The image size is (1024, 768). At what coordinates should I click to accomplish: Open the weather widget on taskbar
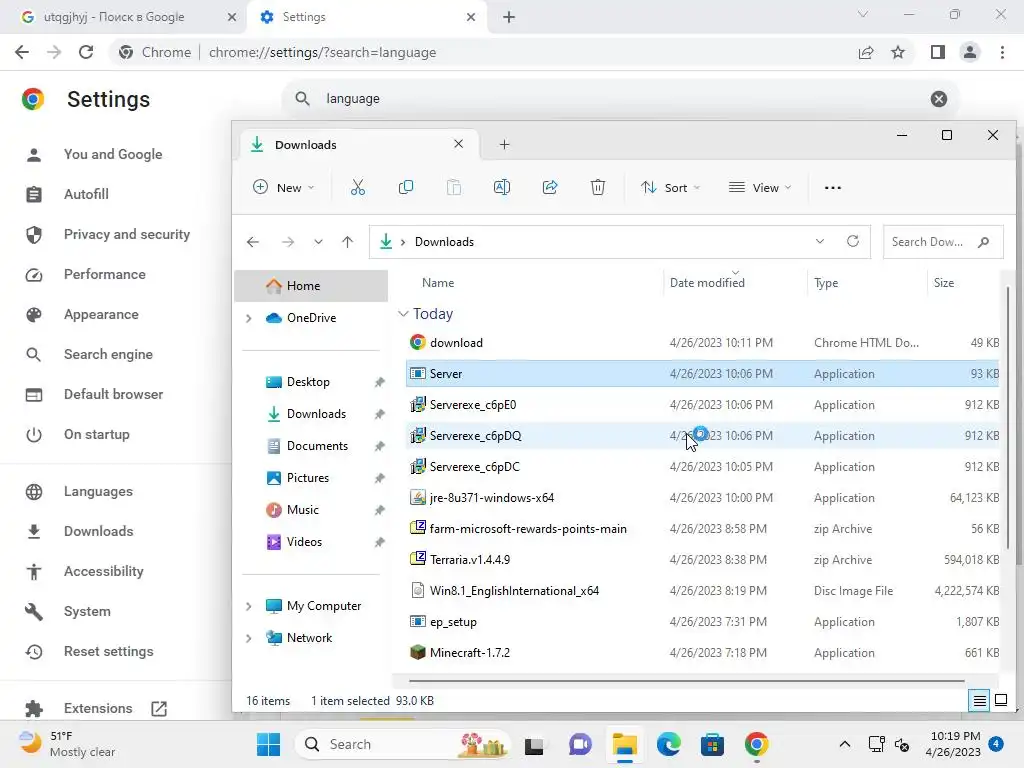[x=67, y=744]
